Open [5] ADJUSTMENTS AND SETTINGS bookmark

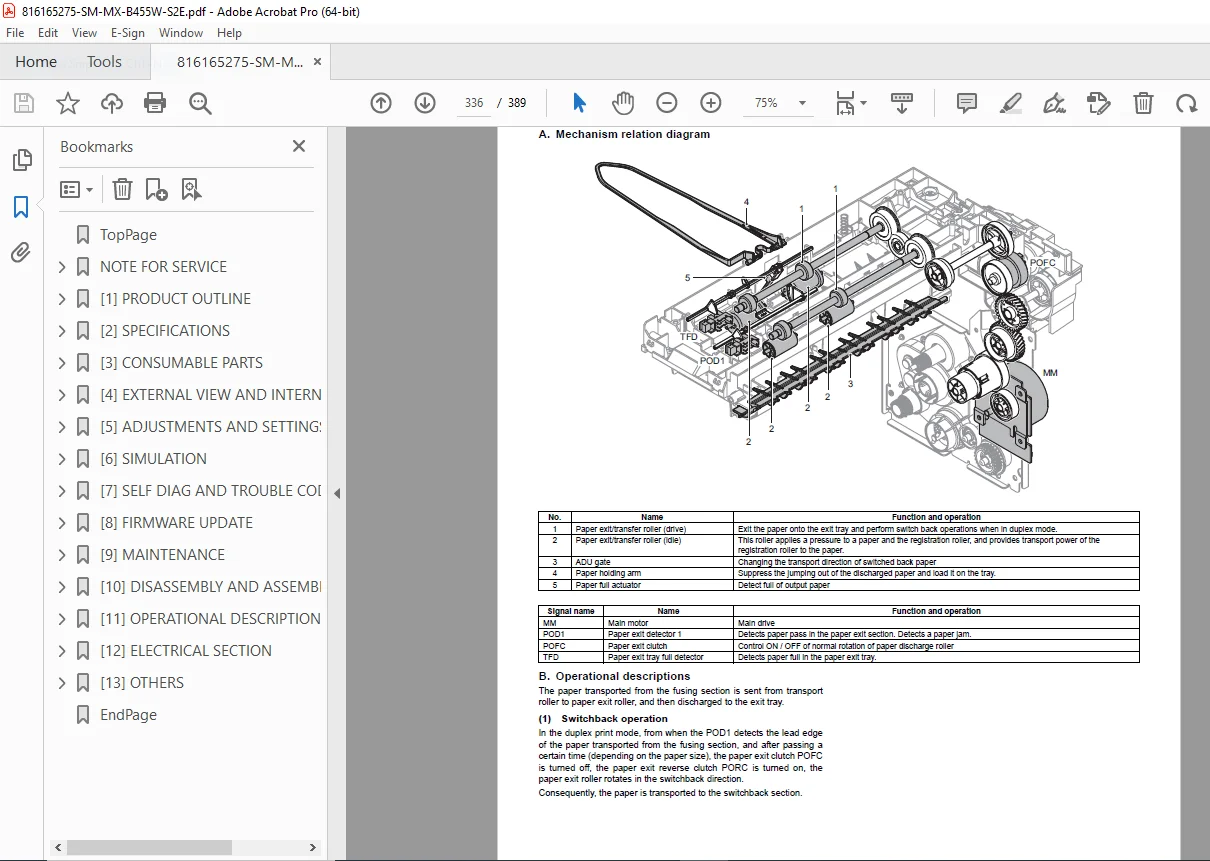click(210, 427)
